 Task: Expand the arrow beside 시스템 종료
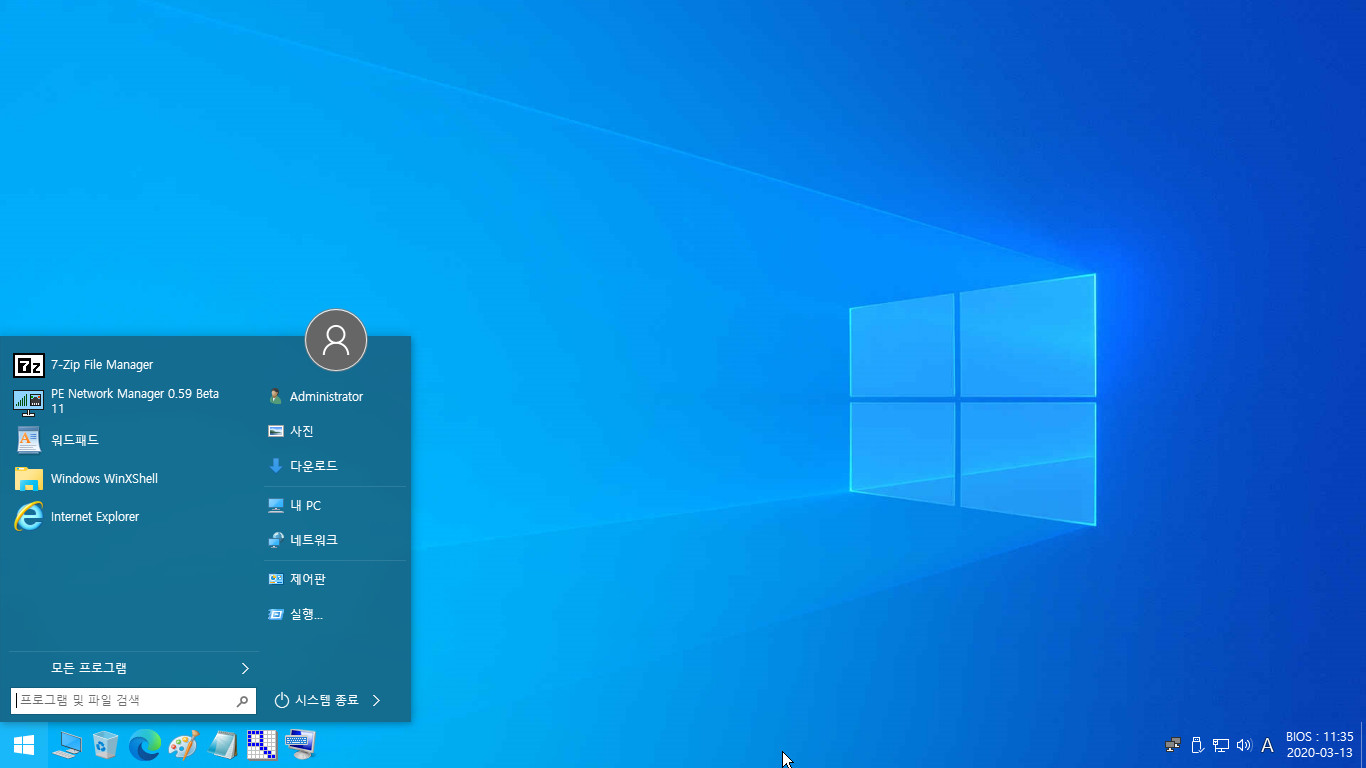(x=376, y=701)
